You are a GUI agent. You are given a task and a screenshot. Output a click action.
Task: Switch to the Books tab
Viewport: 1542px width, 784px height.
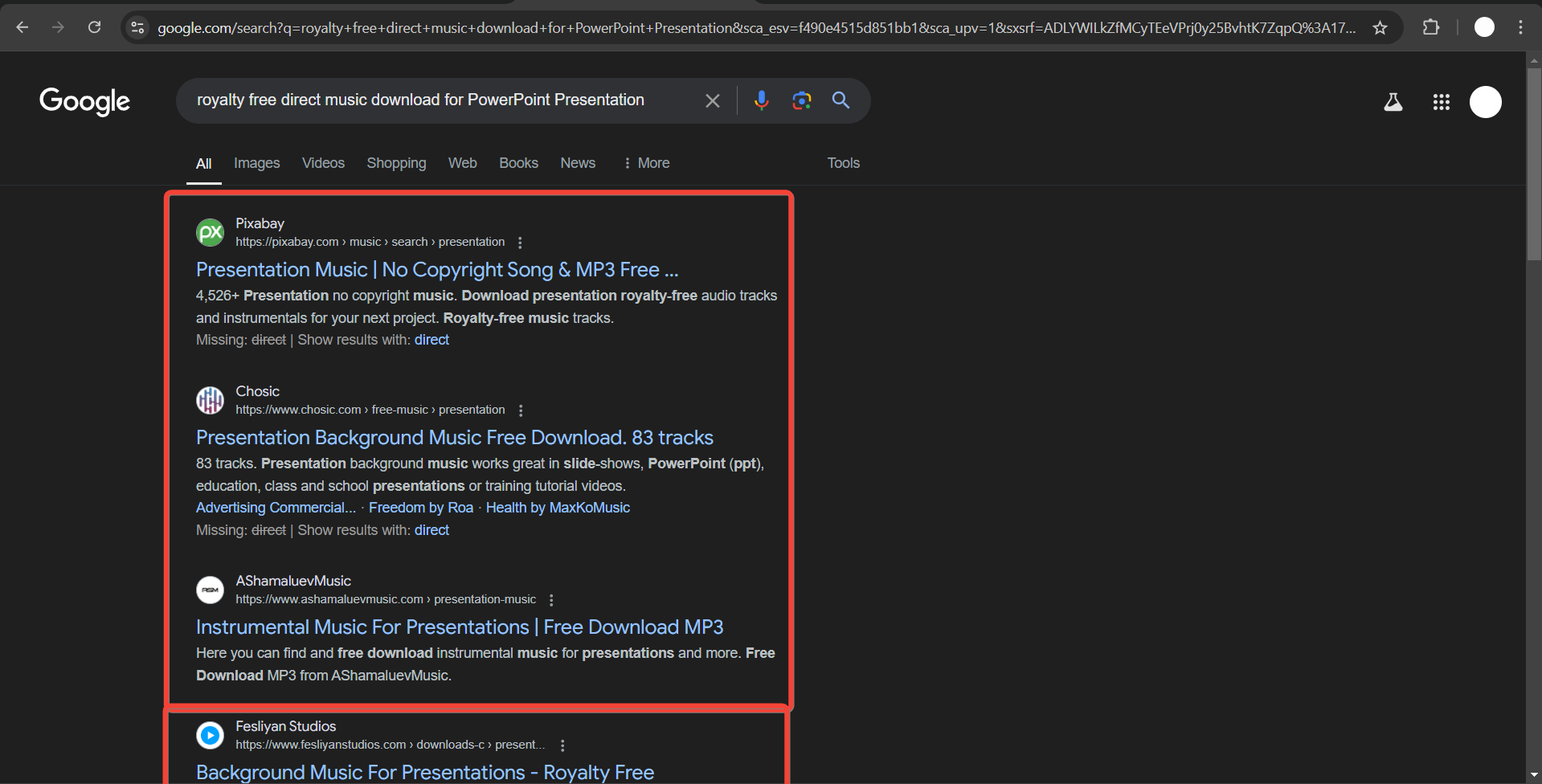pyautogui.click(x=518, y=163)
